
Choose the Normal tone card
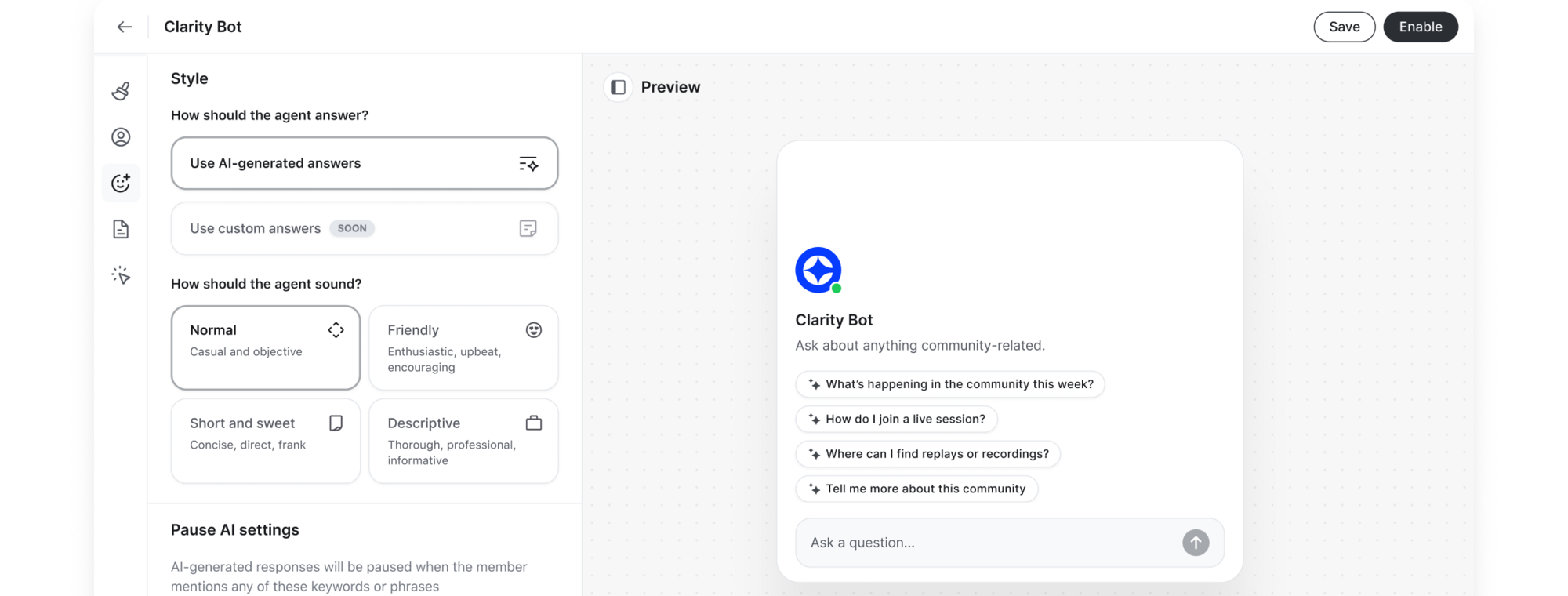[265, 347]
